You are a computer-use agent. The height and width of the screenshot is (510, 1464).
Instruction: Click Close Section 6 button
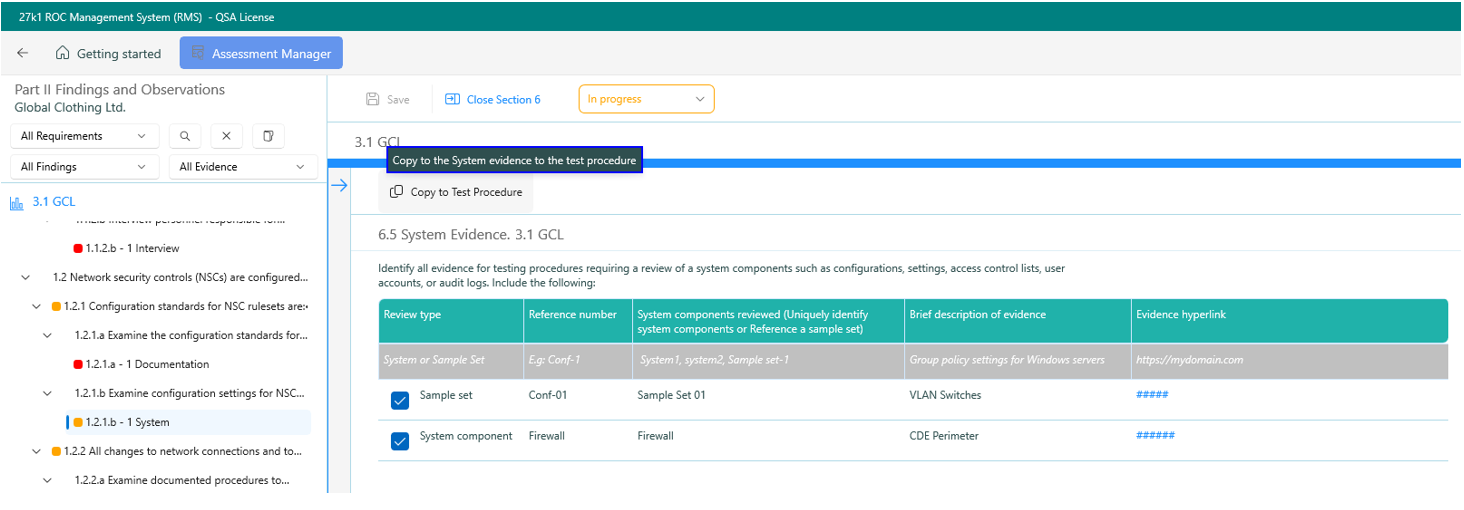pos(493,99)
